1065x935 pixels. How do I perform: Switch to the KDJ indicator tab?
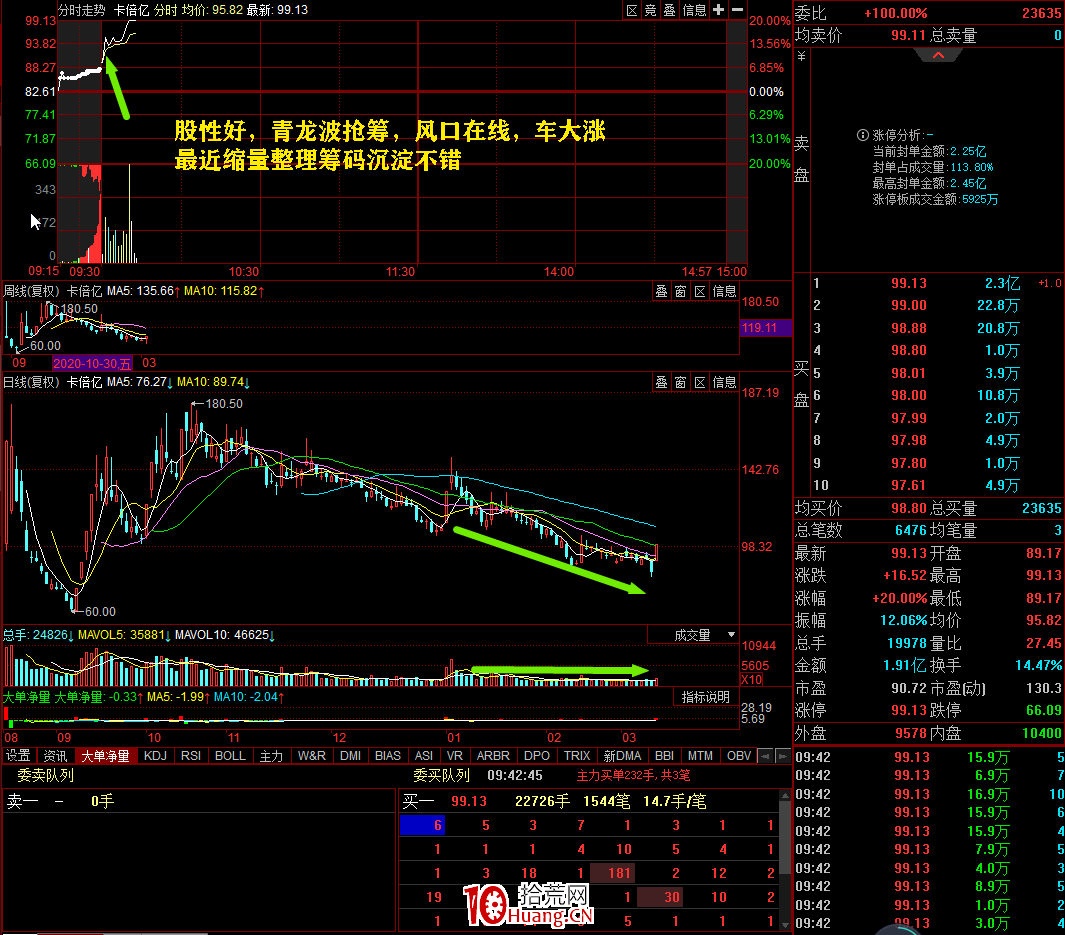[x=155, y=756]
